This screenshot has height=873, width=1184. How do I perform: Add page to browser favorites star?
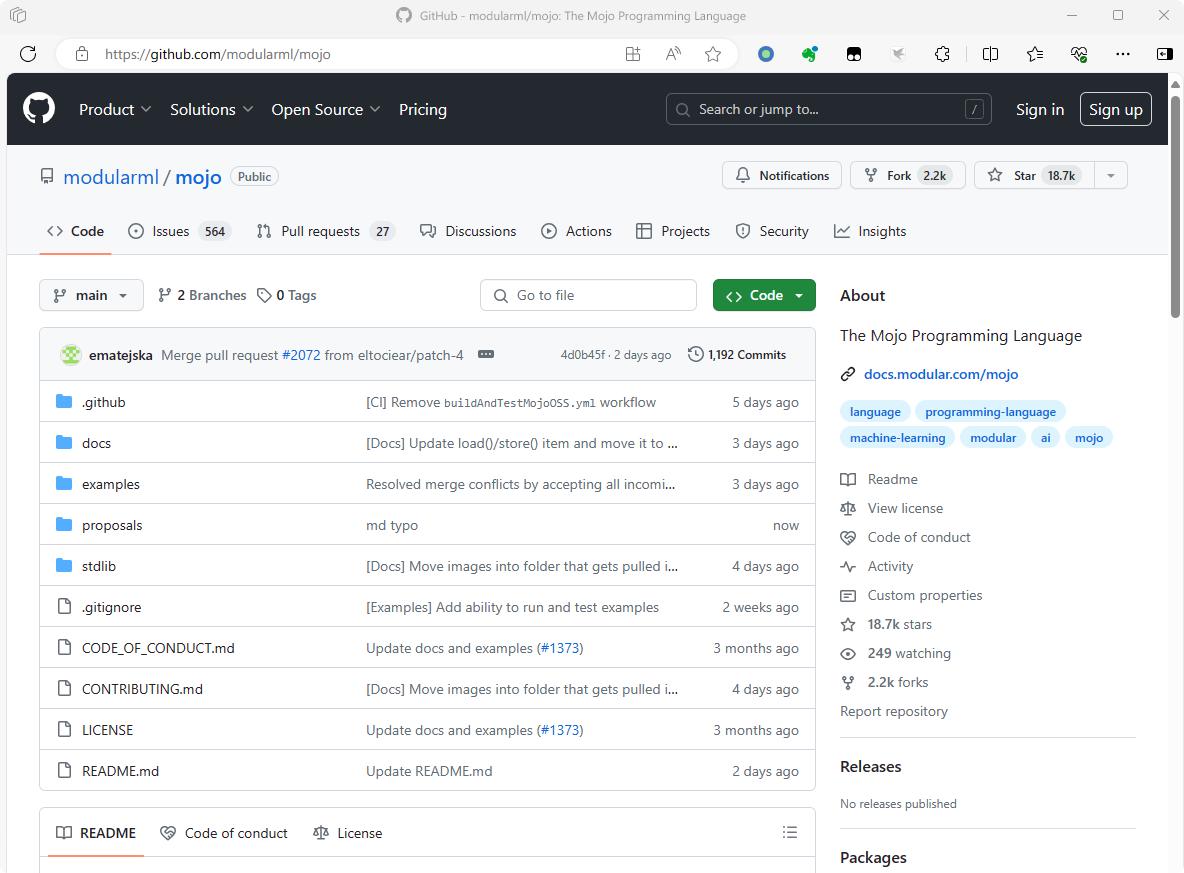(713, 54)
